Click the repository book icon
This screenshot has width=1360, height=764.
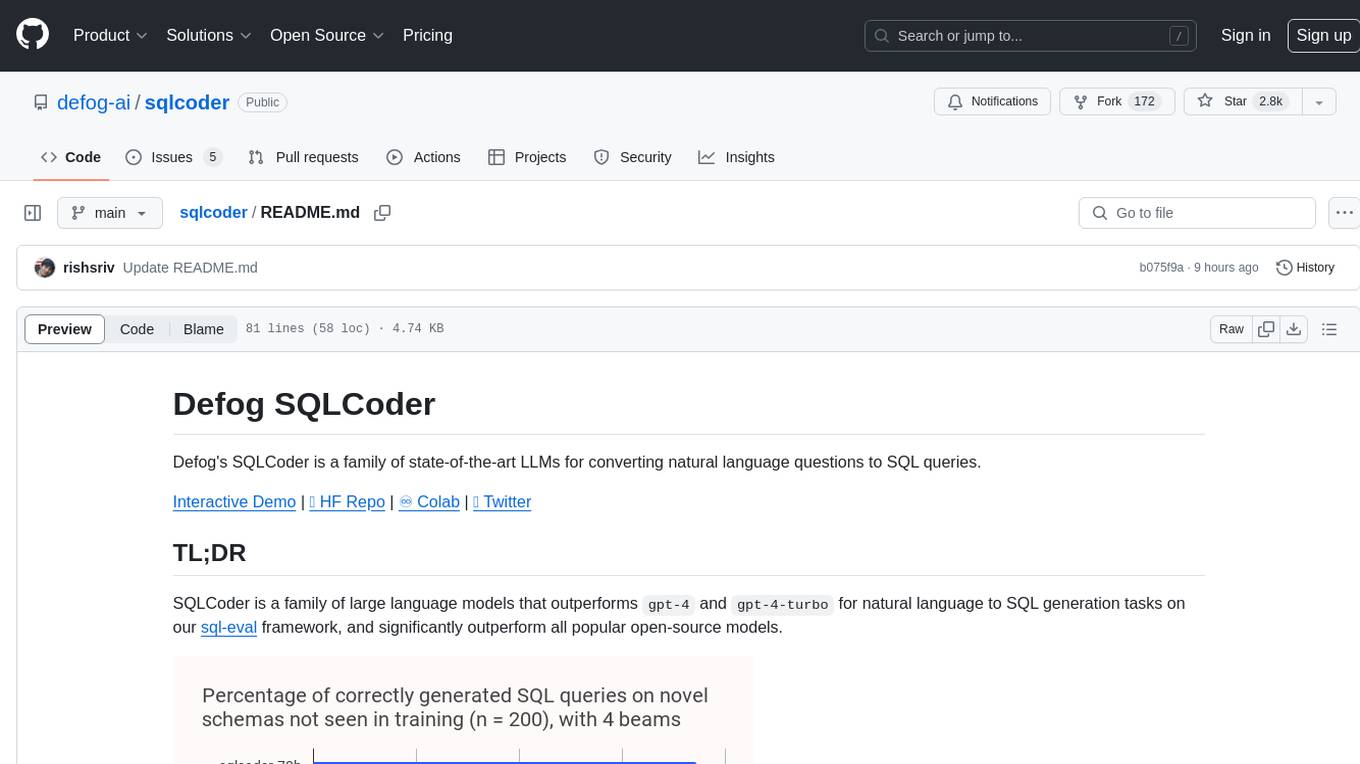click(x=40, y=102)
